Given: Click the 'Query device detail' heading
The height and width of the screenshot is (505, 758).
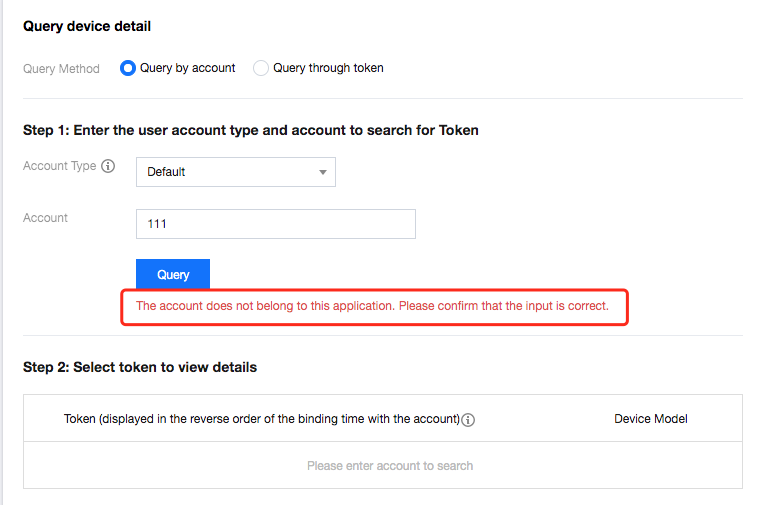Looking at the screenshot, I should (x=87, y=26).
